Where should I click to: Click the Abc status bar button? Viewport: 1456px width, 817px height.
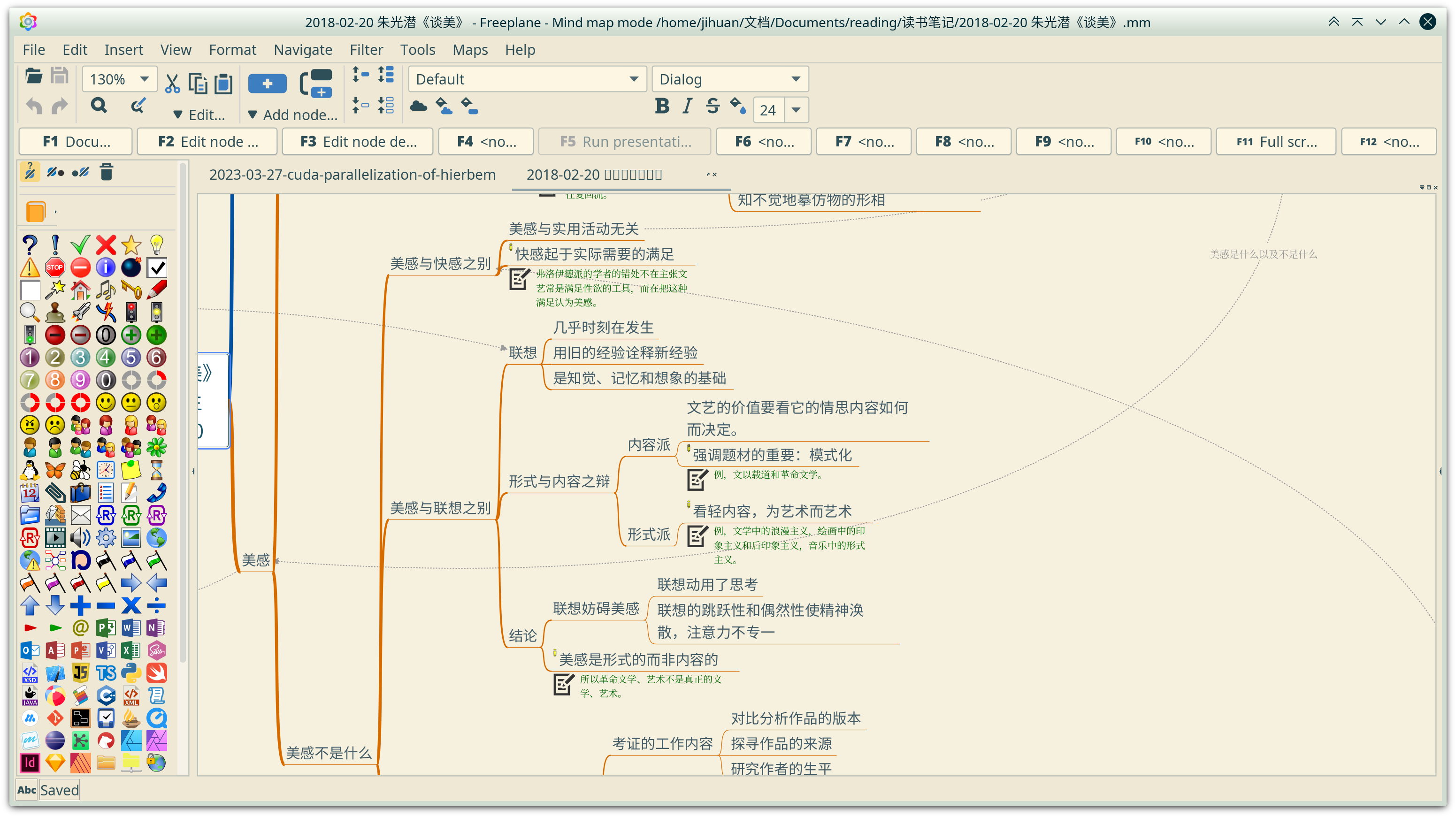tap(27, 790)
